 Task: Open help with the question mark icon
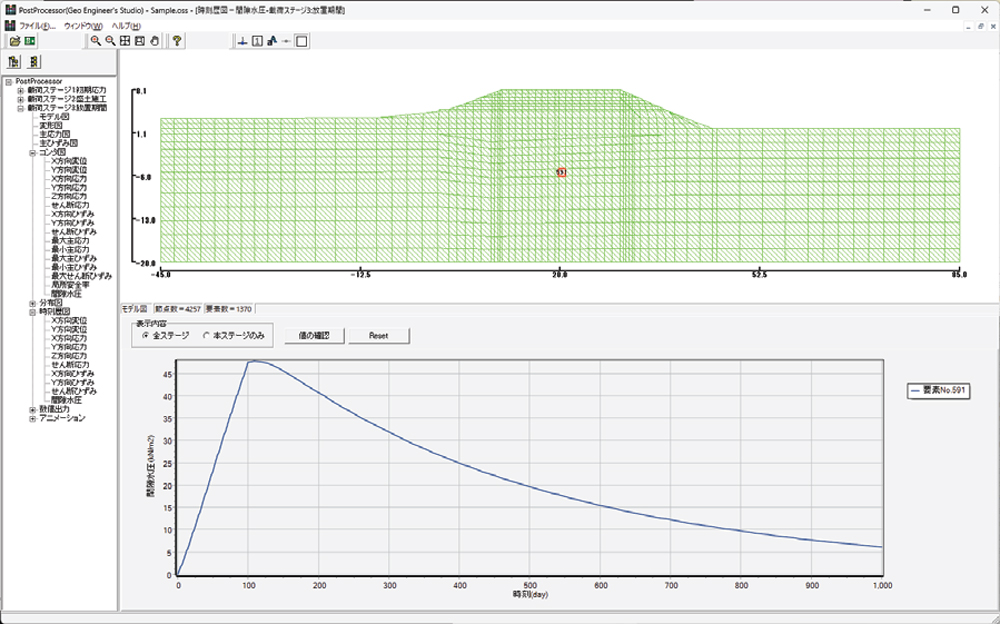pos(177,41)
